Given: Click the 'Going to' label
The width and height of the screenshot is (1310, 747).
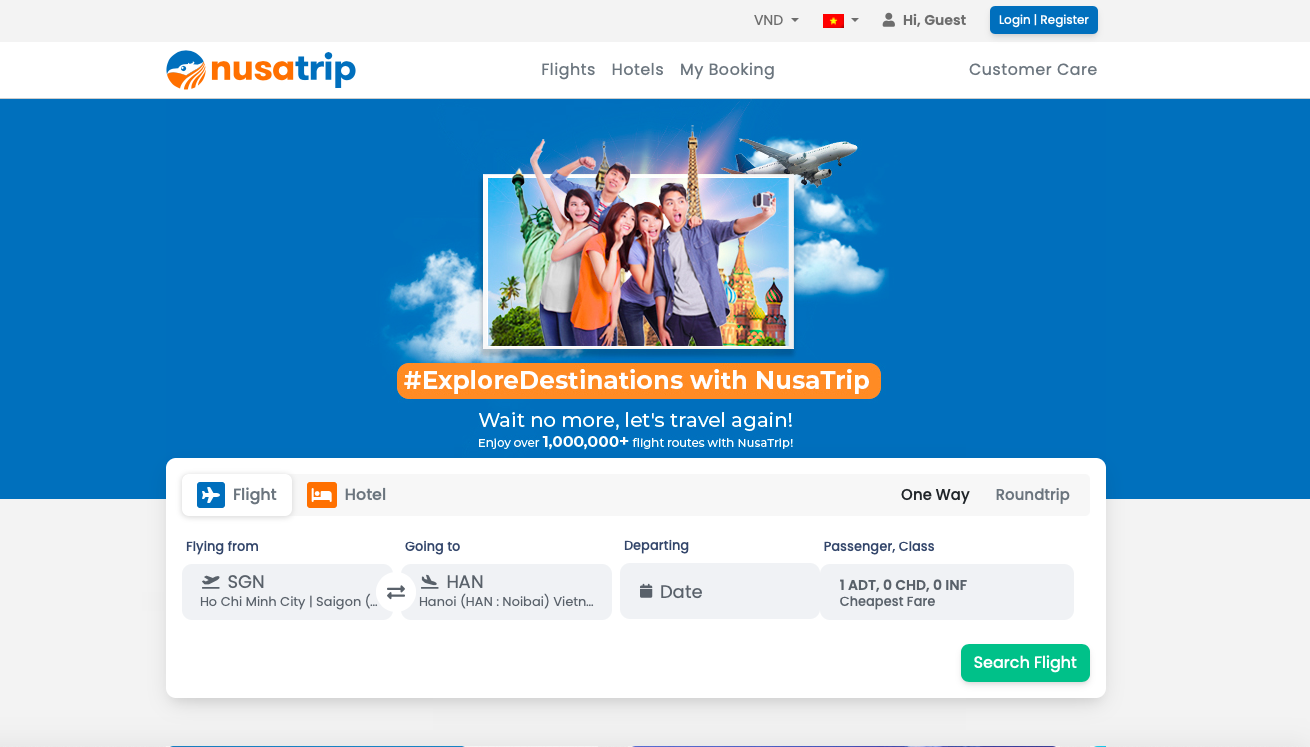Looking at the screenshot, I should [433, 546].
